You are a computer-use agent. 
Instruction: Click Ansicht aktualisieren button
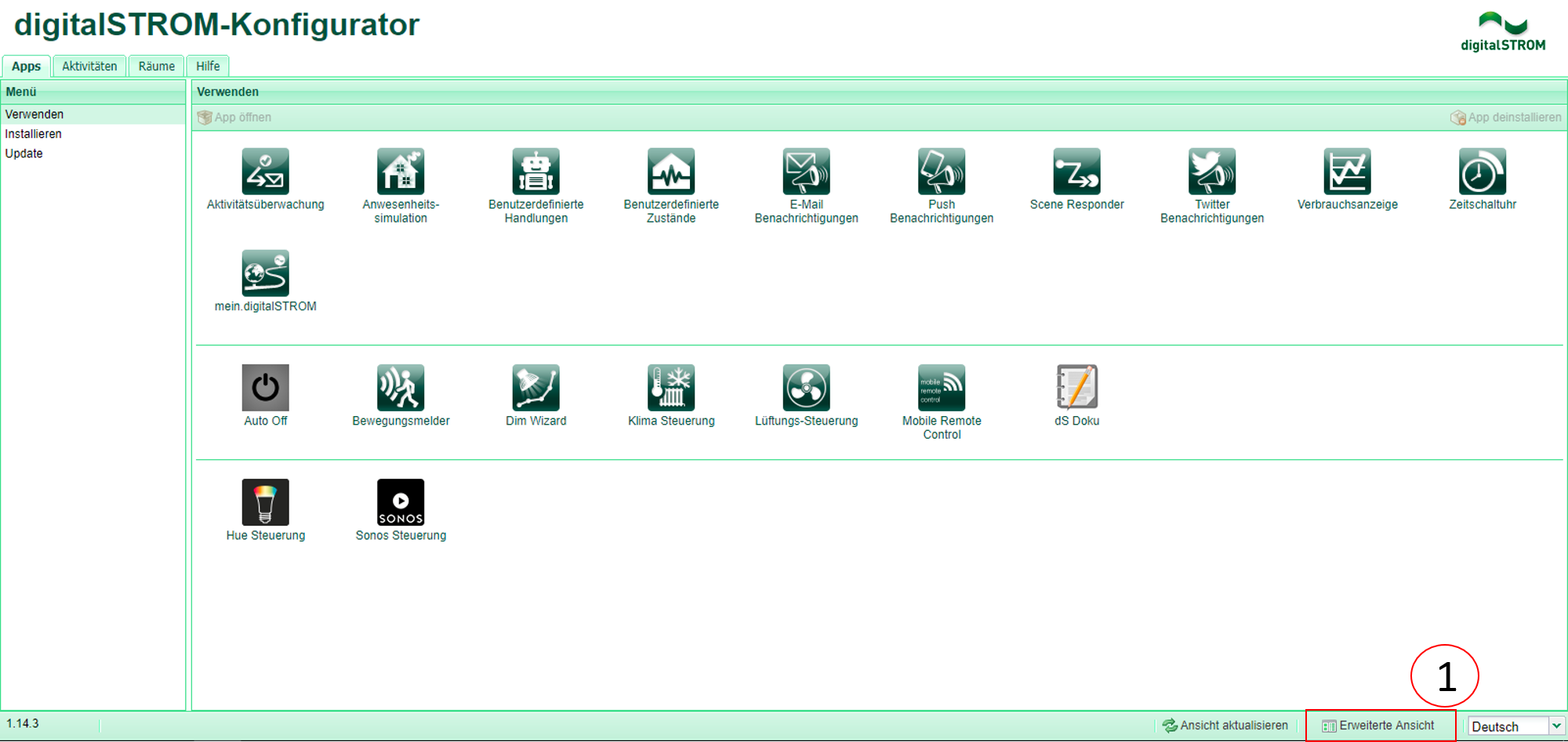point(1225,726)
